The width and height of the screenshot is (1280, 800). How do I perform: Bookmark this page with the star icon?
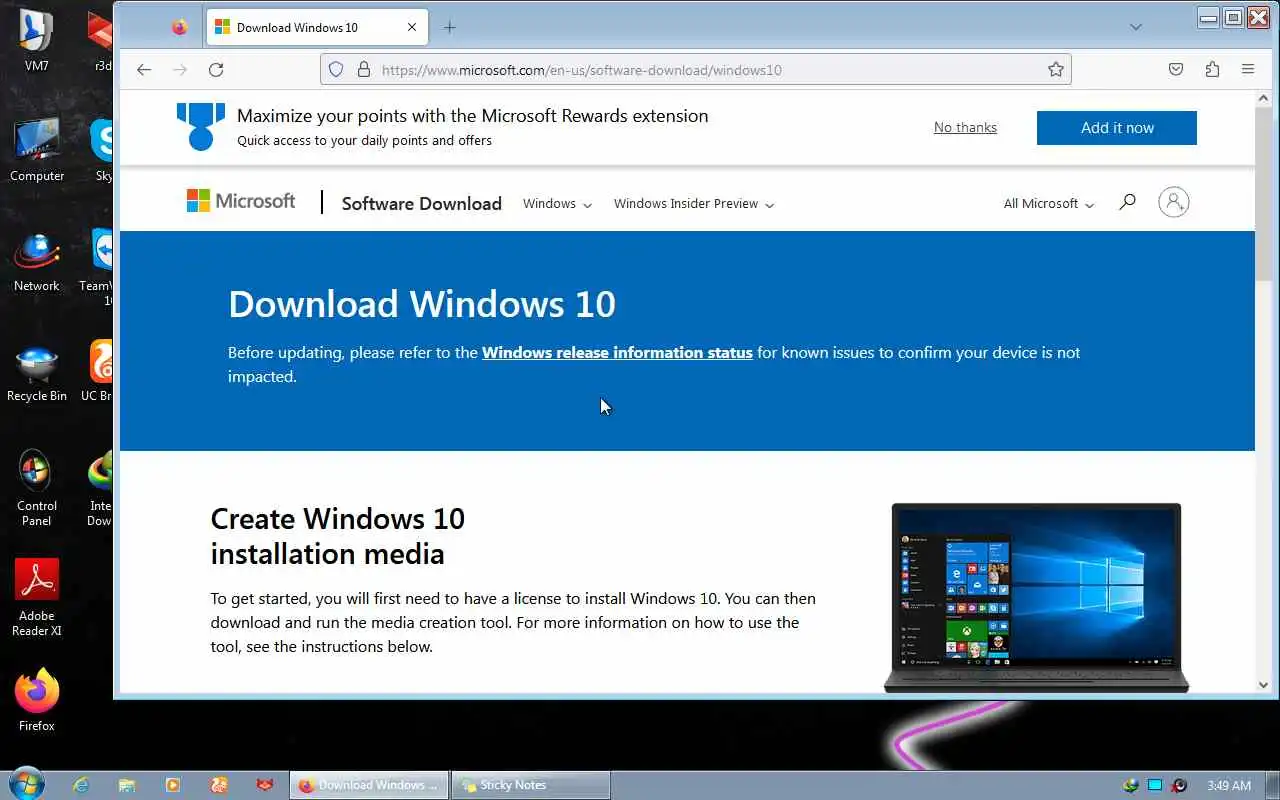click(x=1055, y=69)
